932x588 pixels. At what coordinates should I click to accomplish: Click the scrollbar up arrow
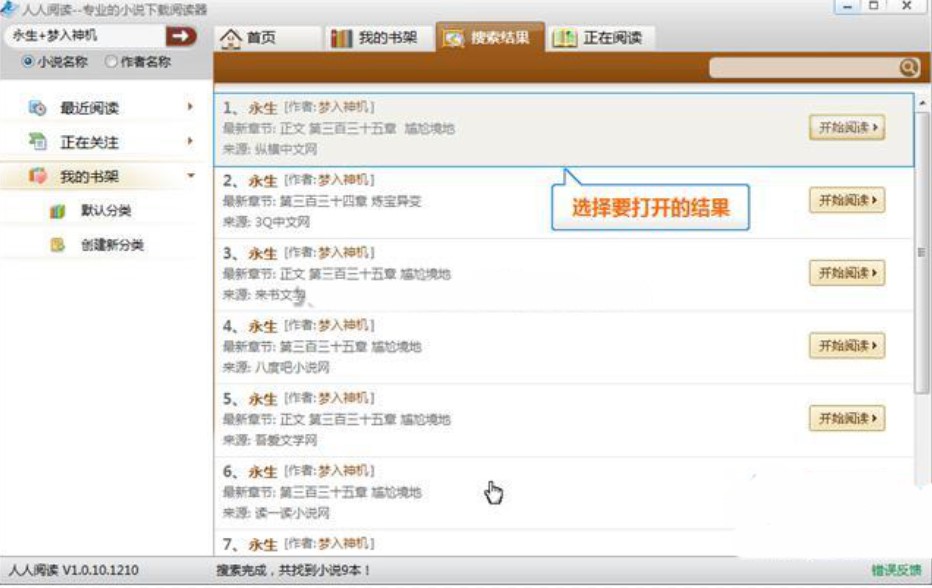(x=922, y=103)
